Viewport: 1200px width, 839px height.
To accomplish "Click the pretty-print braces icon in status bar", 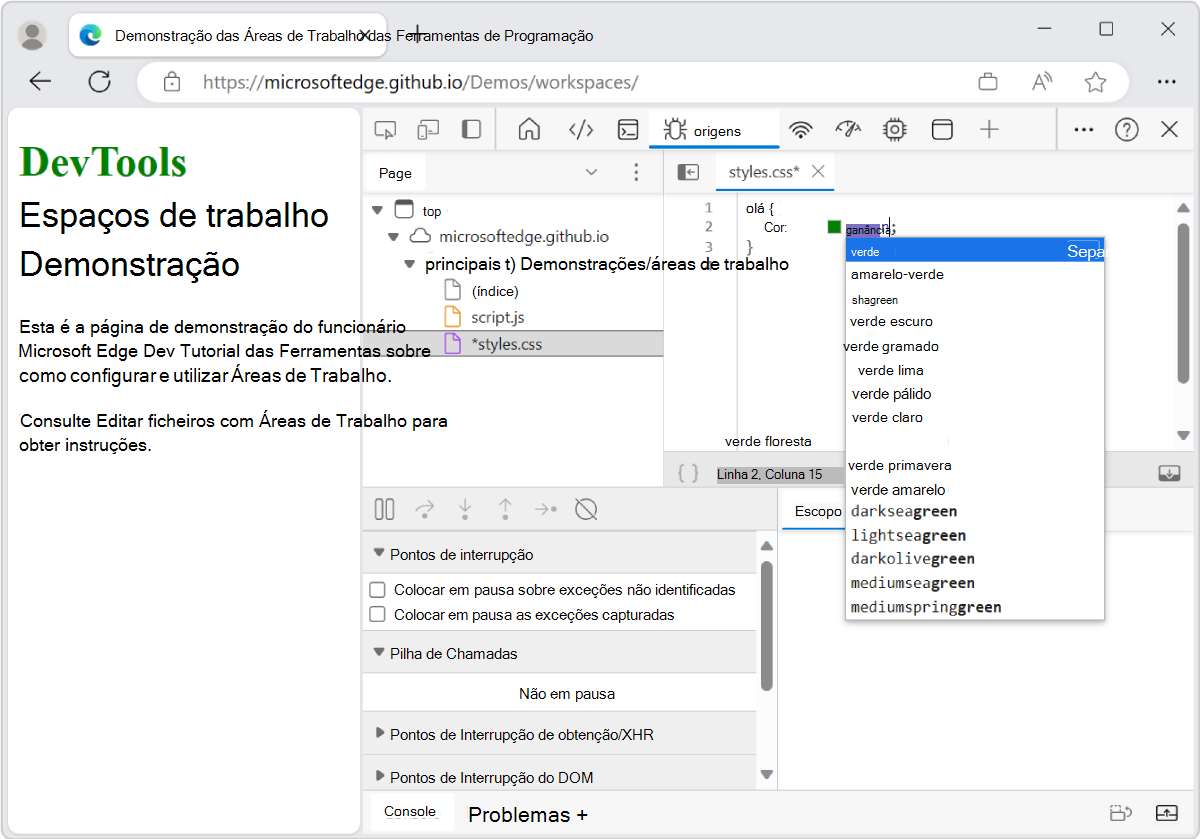I will click(688, 473).
